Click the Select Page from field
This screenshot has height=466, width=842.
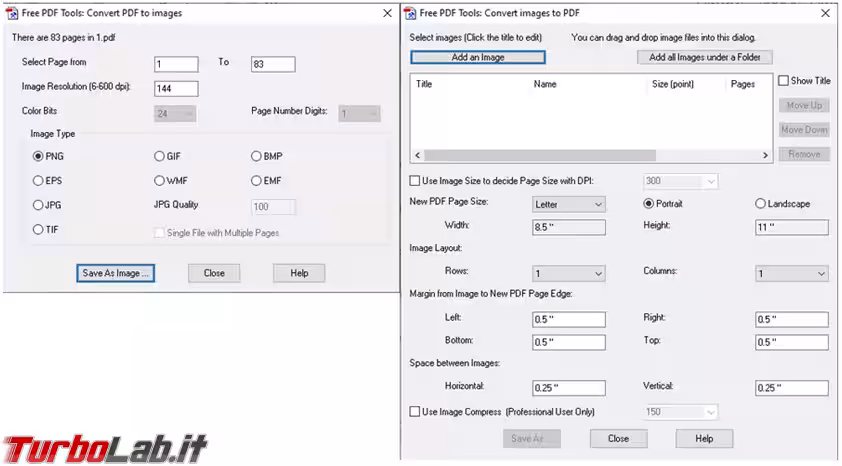pos(176,64)
